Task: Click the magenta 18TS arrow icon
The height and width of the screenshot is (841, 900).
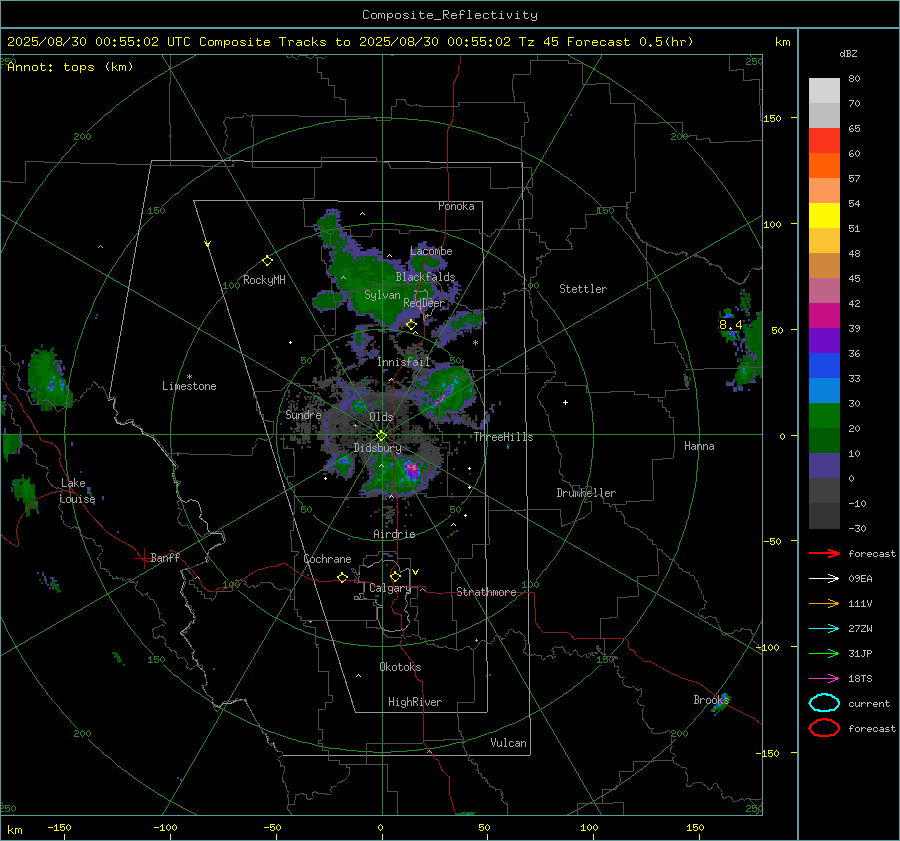Action: click(824, 679)
